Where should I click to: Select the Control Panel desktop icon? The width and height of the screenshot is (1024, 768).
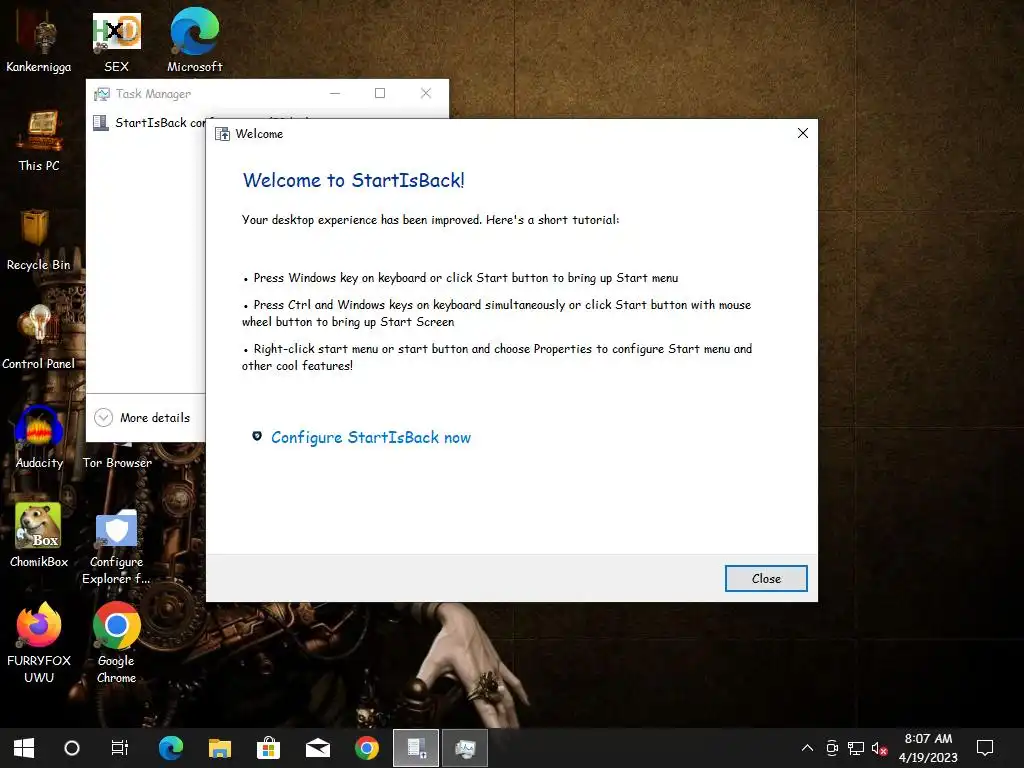tap(39, 338)
